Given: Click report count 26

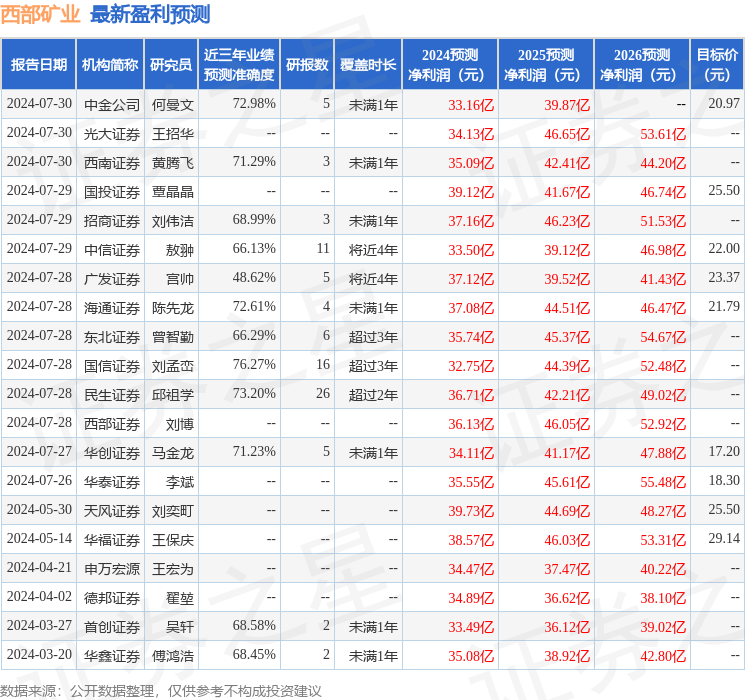Looking at the screenshot, I should coord(323,393).
